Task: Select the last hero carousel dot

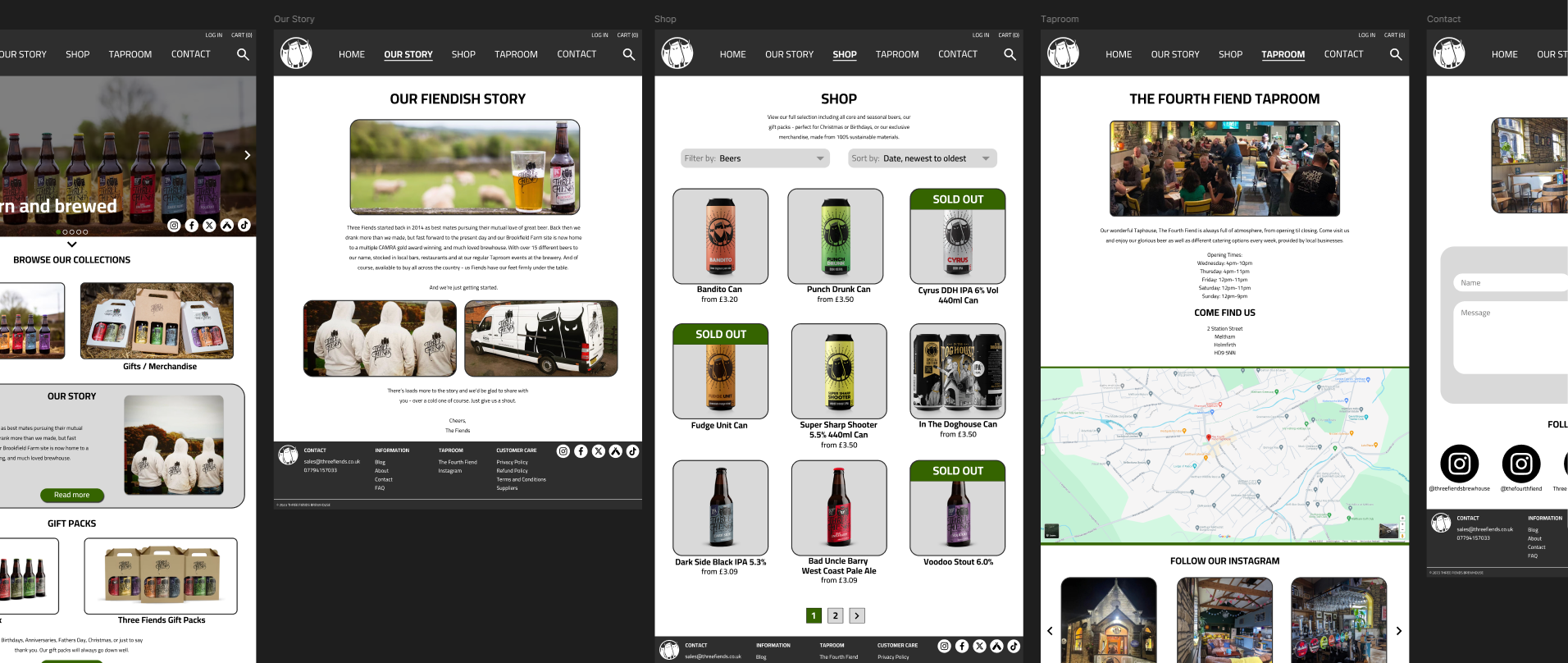Action: pyautogui.click(x=85, y=232)
